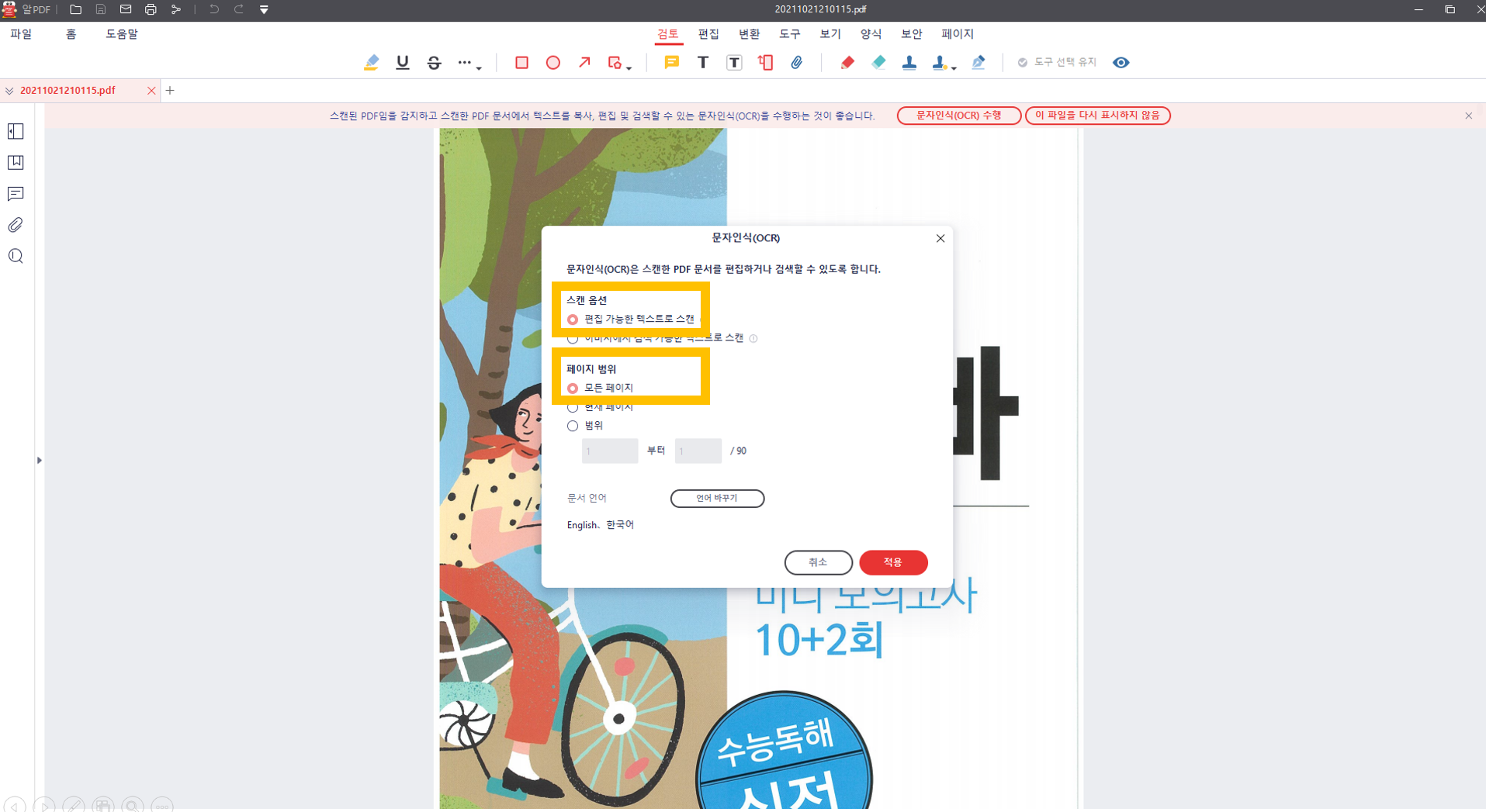Select the callout text tool
The height and width of the screenshot is (812, 1486).
766,63
